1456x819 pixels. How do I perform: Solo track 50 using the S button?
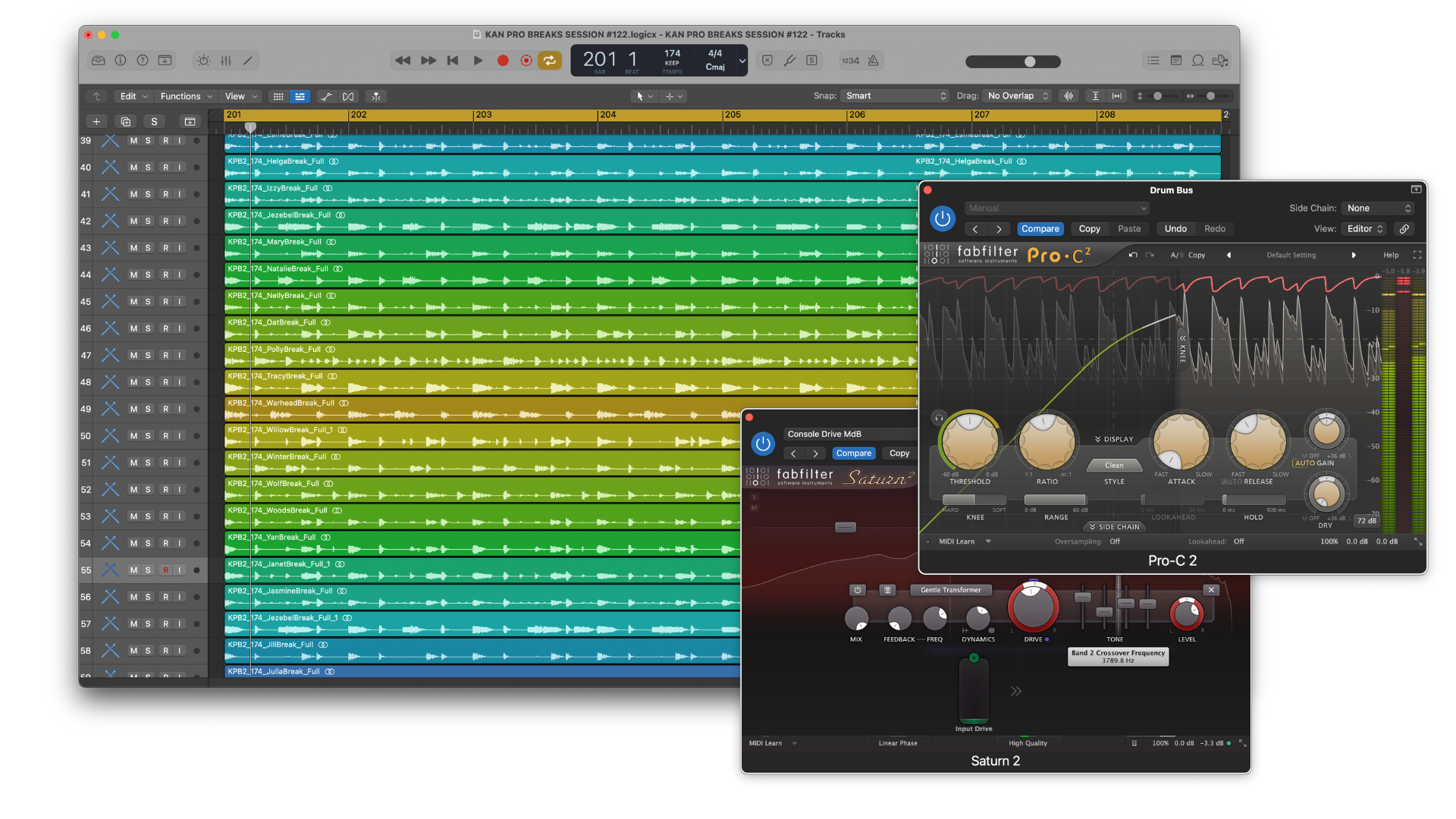[x=148, y=436]
